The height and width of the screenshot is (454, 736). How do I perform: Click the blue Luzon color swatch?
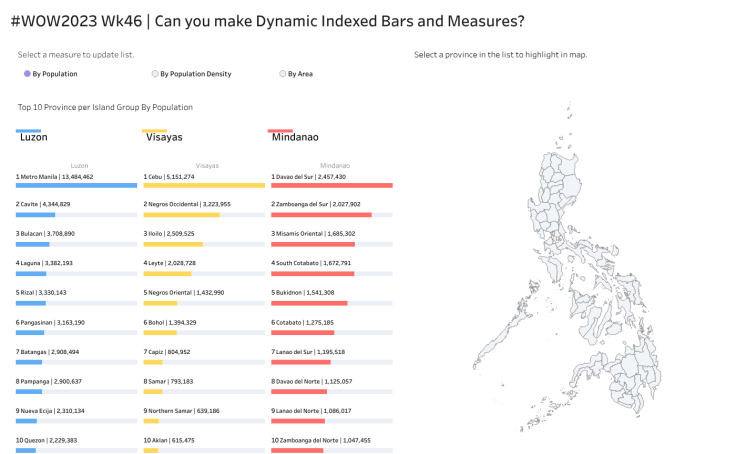coord(28,131)
